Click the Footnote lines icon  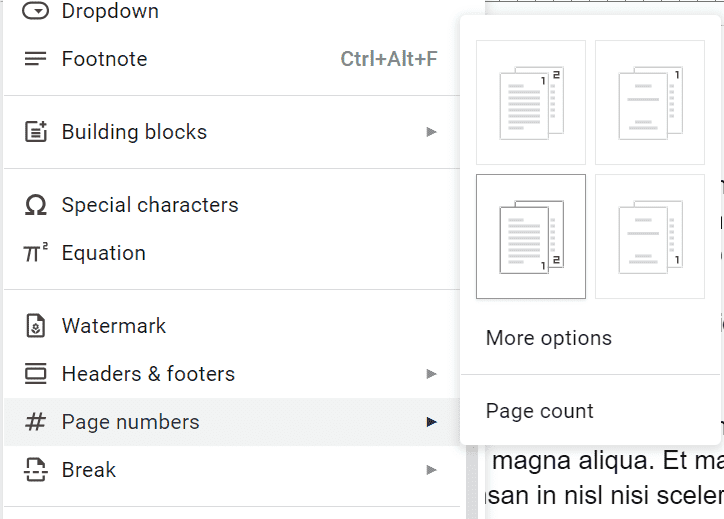(35, 59)
